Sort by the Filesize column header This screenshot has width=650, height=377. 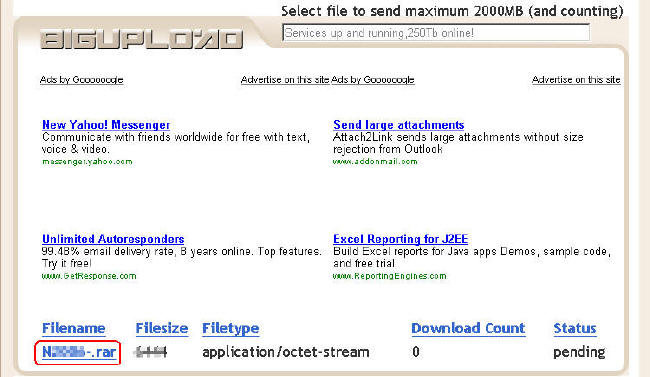click(162, 328)
